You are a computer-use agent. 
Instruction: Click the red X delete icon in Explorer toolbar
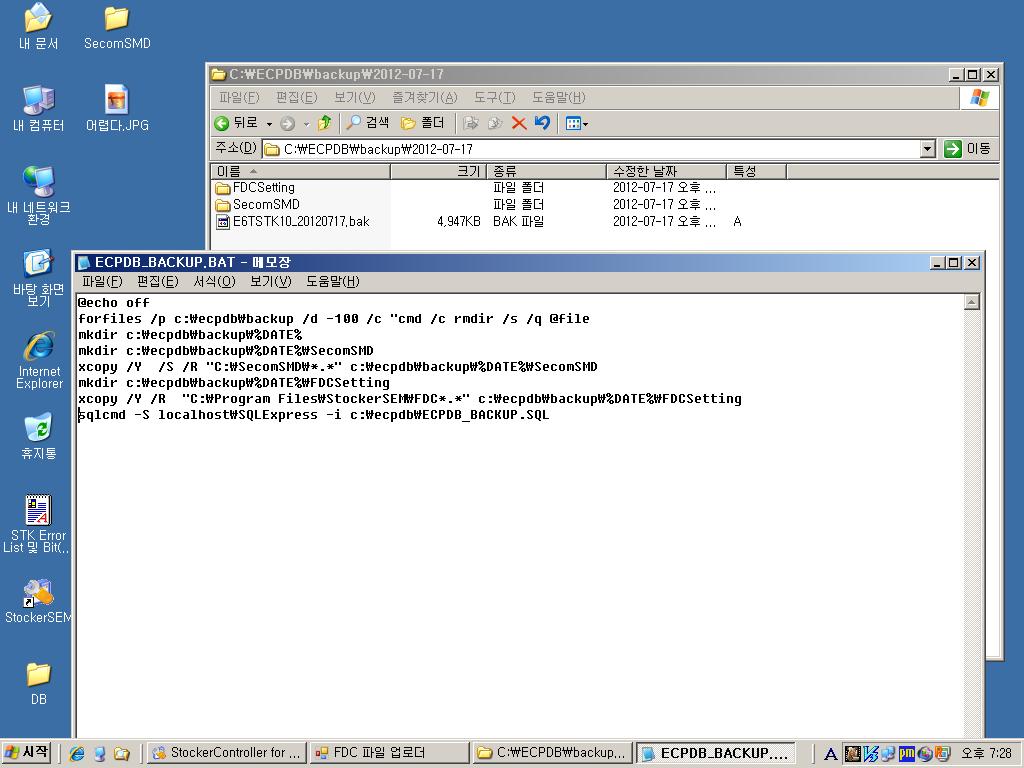(519, 123)
